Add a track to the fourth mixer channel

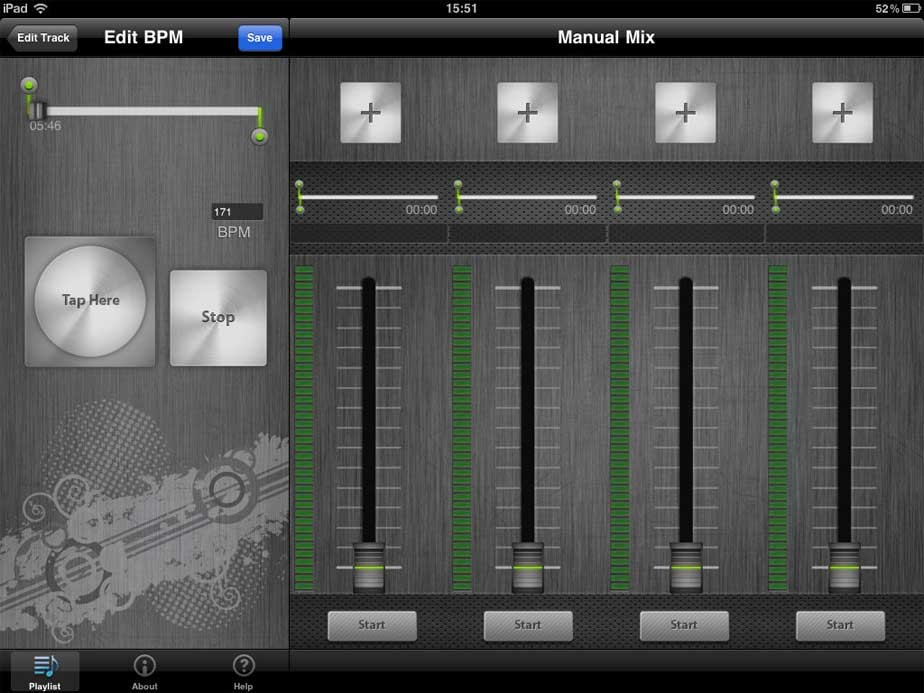click(x=841, y=112)
